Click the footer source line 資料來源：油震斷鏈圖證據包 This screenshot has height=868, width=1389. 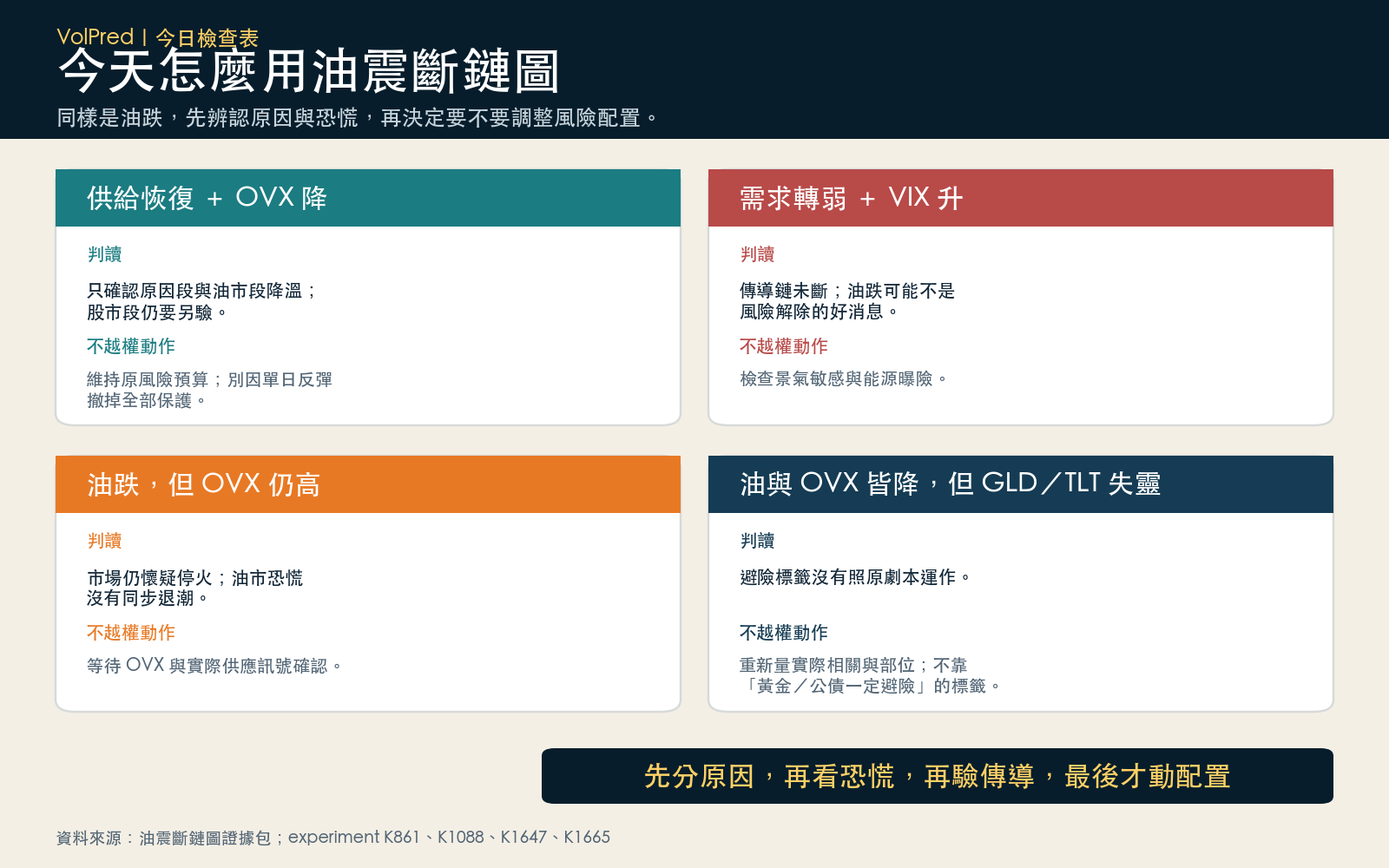(333, 838)
